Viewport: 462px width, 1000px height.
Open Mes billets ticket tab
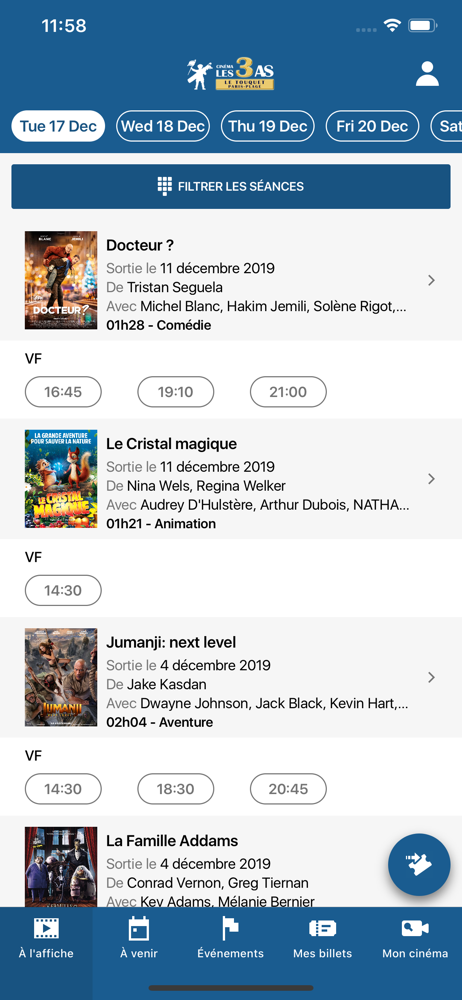point(323,938)
